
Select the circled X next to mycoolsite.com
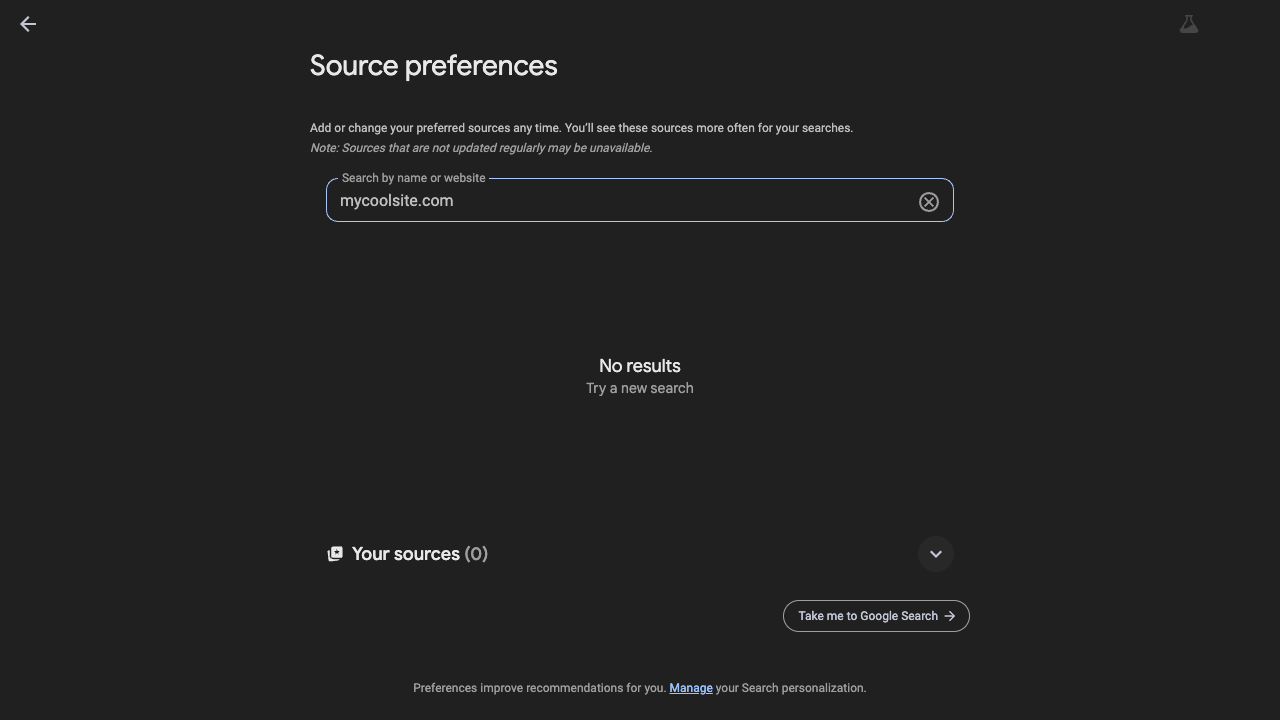point(928,201)
